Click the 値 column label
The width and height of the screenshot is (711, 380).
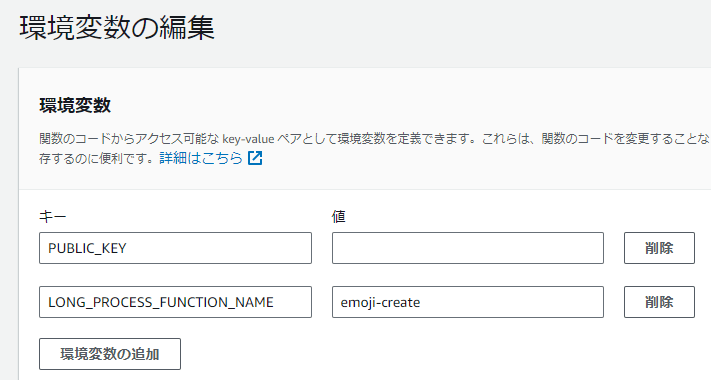tap(338, 217)
